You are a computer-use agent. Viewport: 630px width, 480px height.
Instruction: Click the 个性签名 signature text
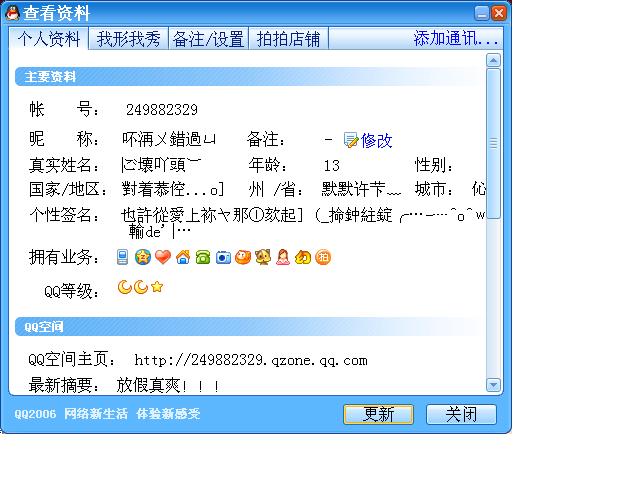(303, 223)
